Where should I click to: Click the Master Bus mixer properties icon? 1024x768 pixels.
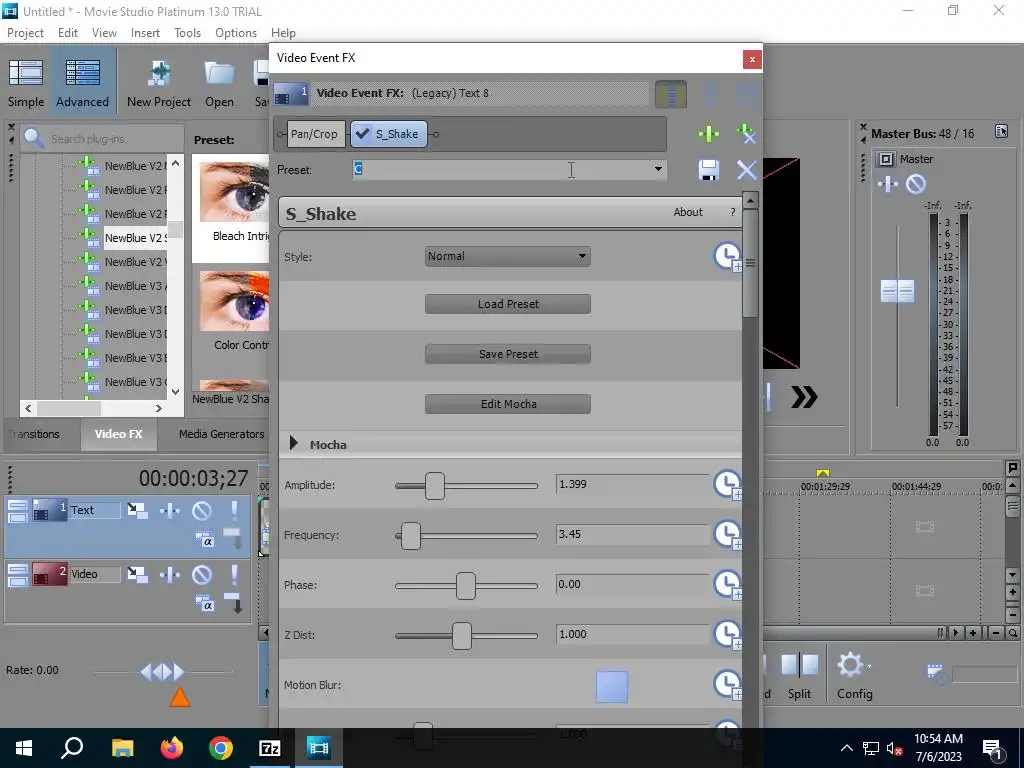[x=1001, y=131]
